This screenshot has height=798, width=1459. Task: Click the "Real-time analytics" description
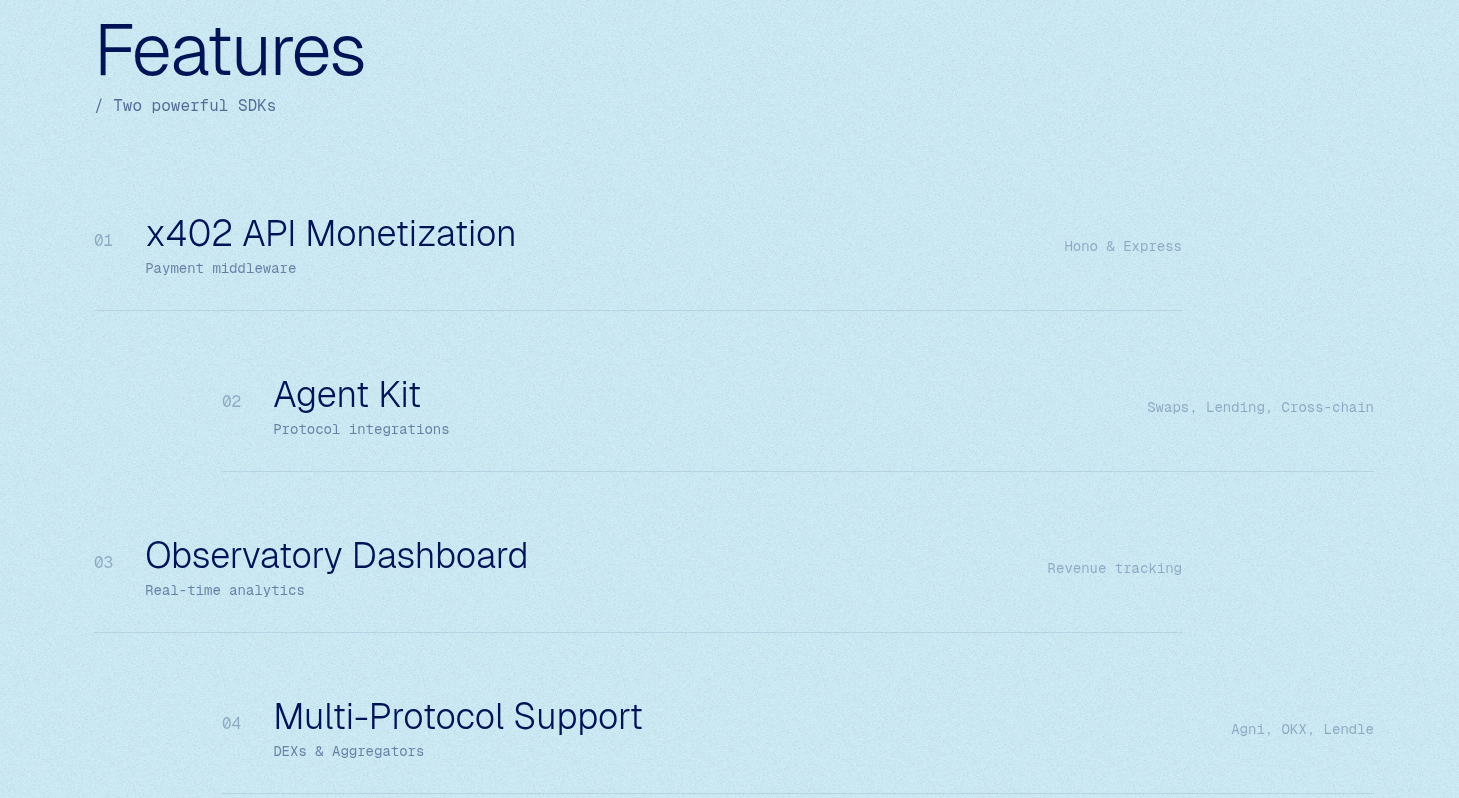click(224, 591)
